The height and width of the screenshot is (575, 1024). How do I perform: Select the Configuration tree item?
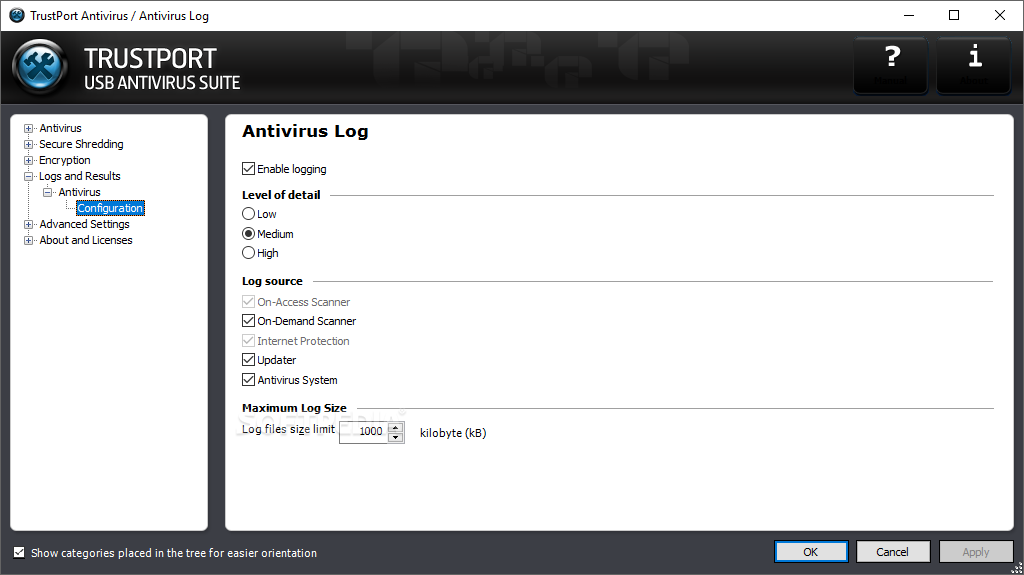coord(110,208)
